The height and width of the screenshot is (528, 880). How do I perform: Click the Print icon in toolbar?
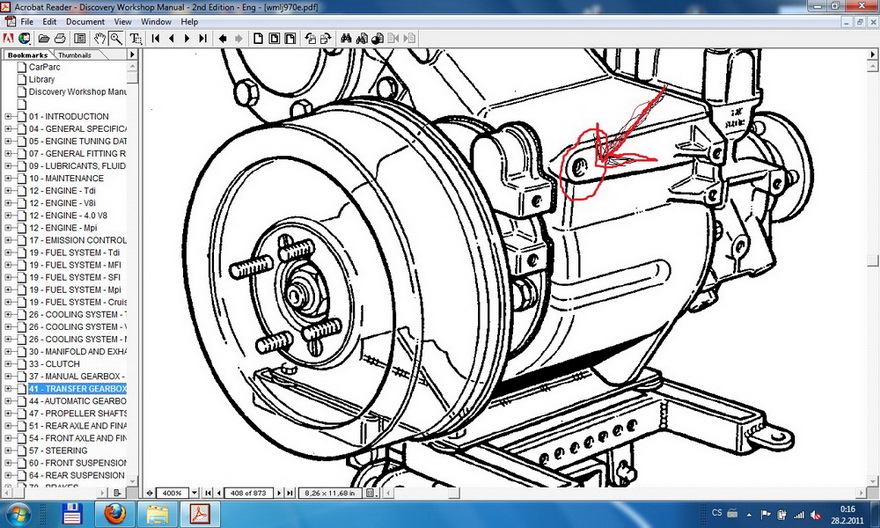[x=60, y=39]
